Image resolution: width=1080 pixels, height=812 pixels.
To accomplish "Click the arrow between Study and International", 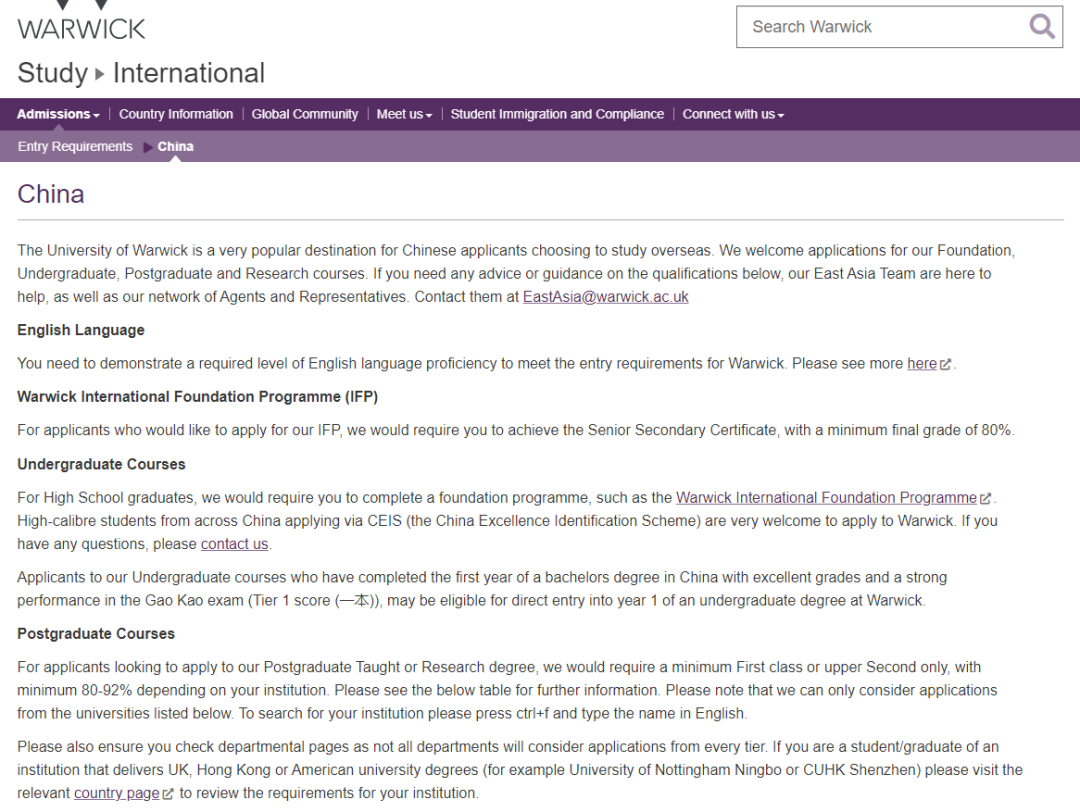I will pyautogui.click(x=100, y=74).
